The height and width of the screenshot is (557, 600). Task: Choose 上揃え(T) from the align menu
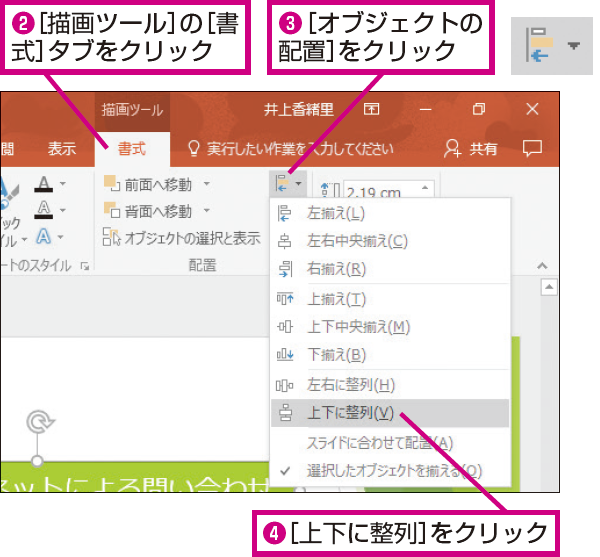[x=390, y=299]
